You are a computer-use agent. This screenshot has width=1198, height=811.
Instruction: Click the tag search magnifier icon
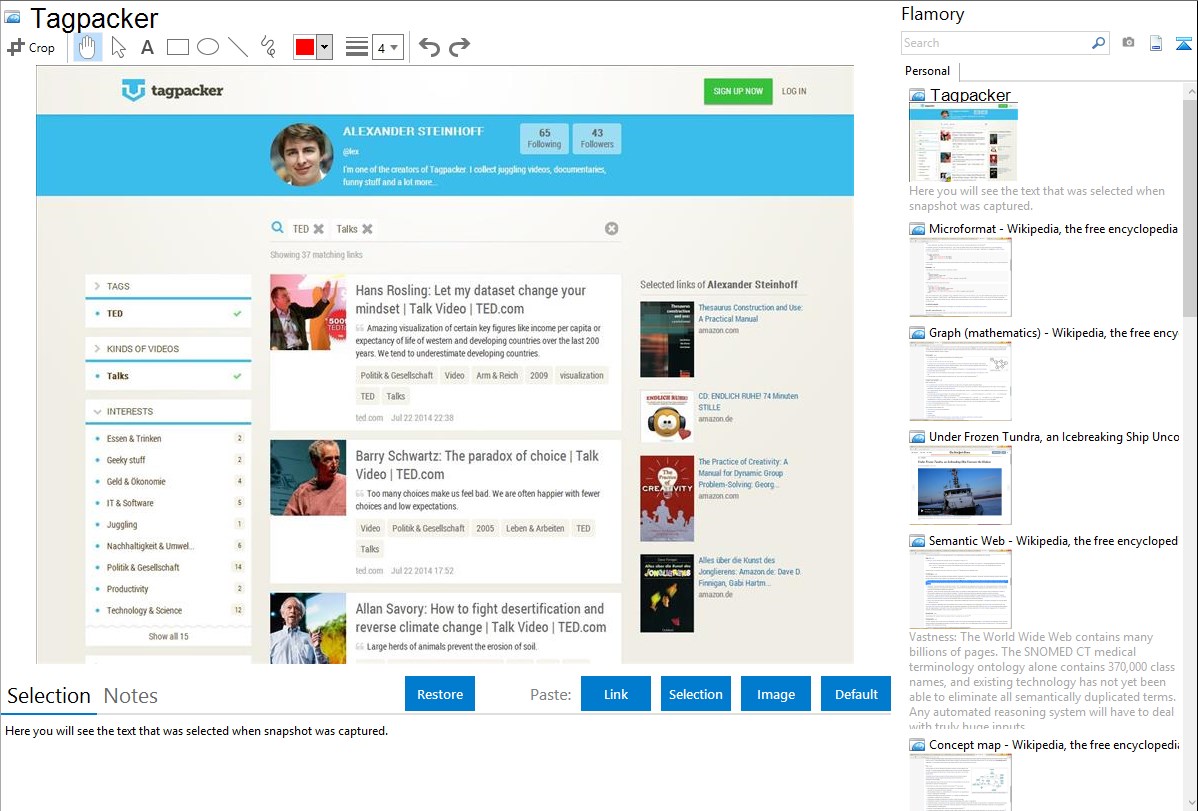(x=277, y=228)
